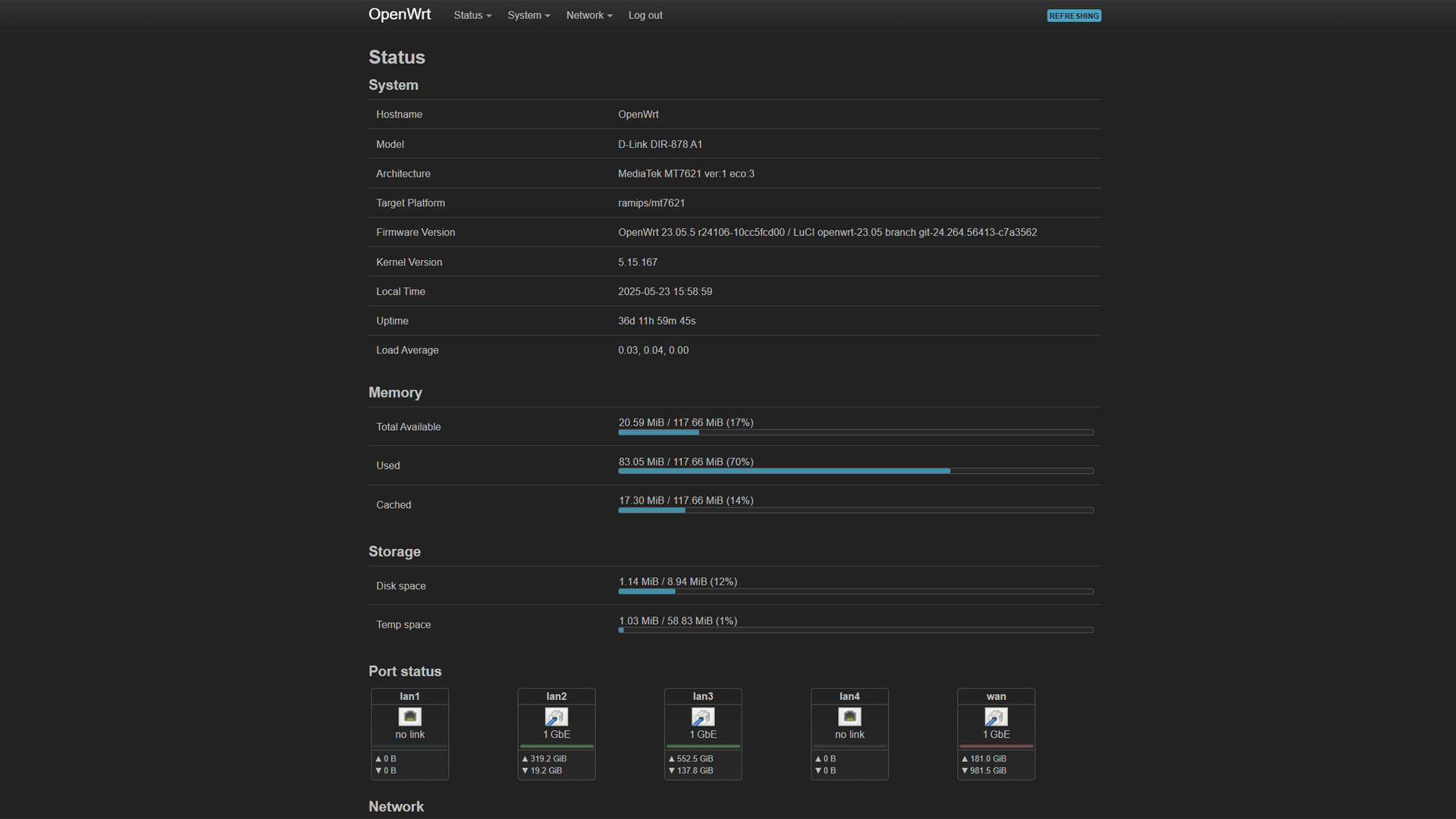Click 83.05 MiB / 117.66 MiB (70%) text
The height and width of the screenshot is (819, 1456).
686,462
